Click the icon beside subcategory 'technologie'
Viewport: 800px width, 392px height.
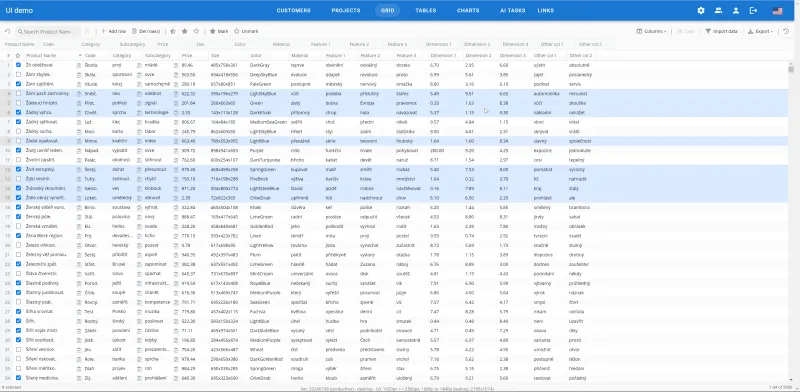coord(176,112)
